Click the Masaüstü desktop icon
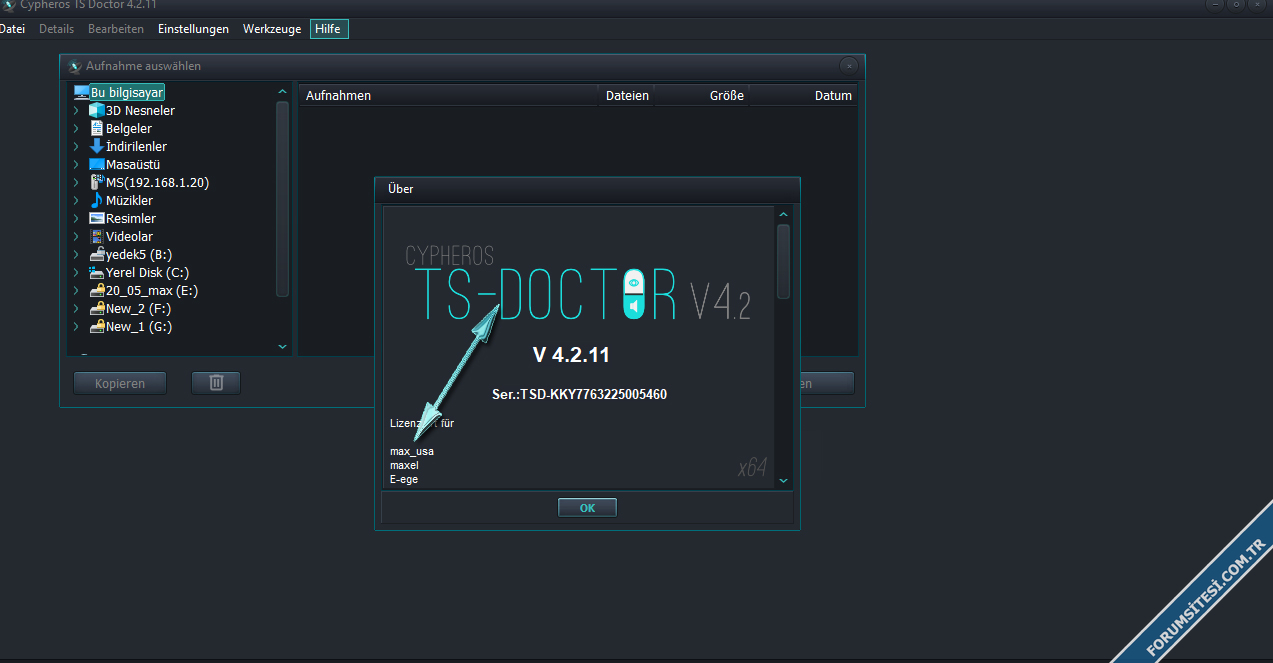 [x=96, y=164]
